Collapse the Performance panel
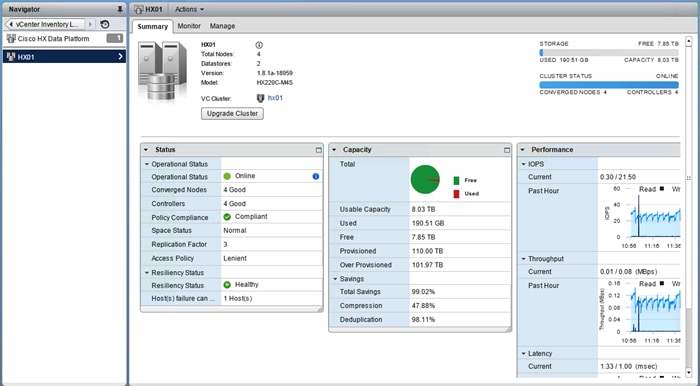700x386 pixels. pos(522,150)
